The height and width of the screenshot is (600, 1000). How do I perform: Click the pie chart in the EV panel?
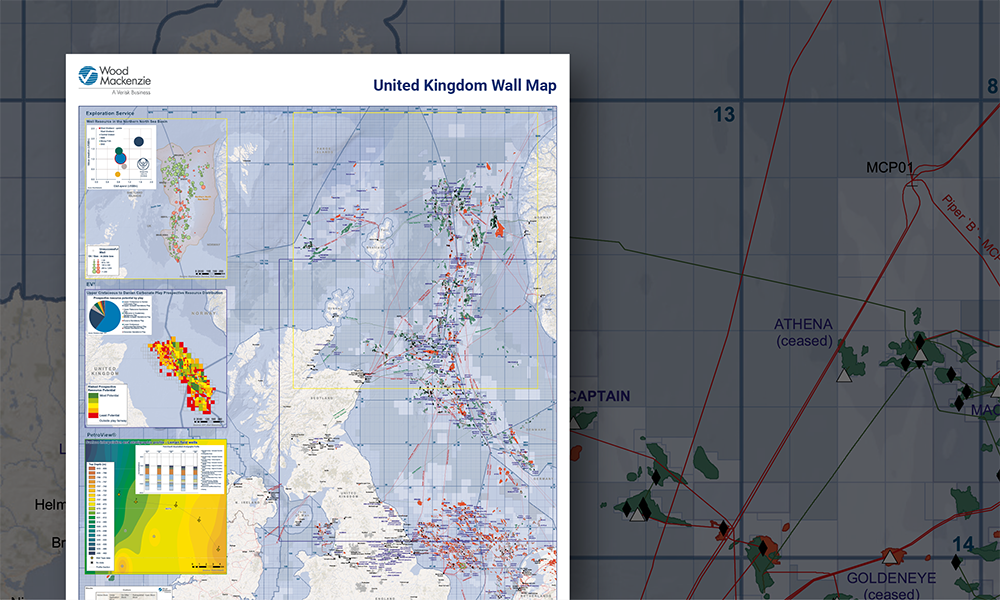(107, 317)
